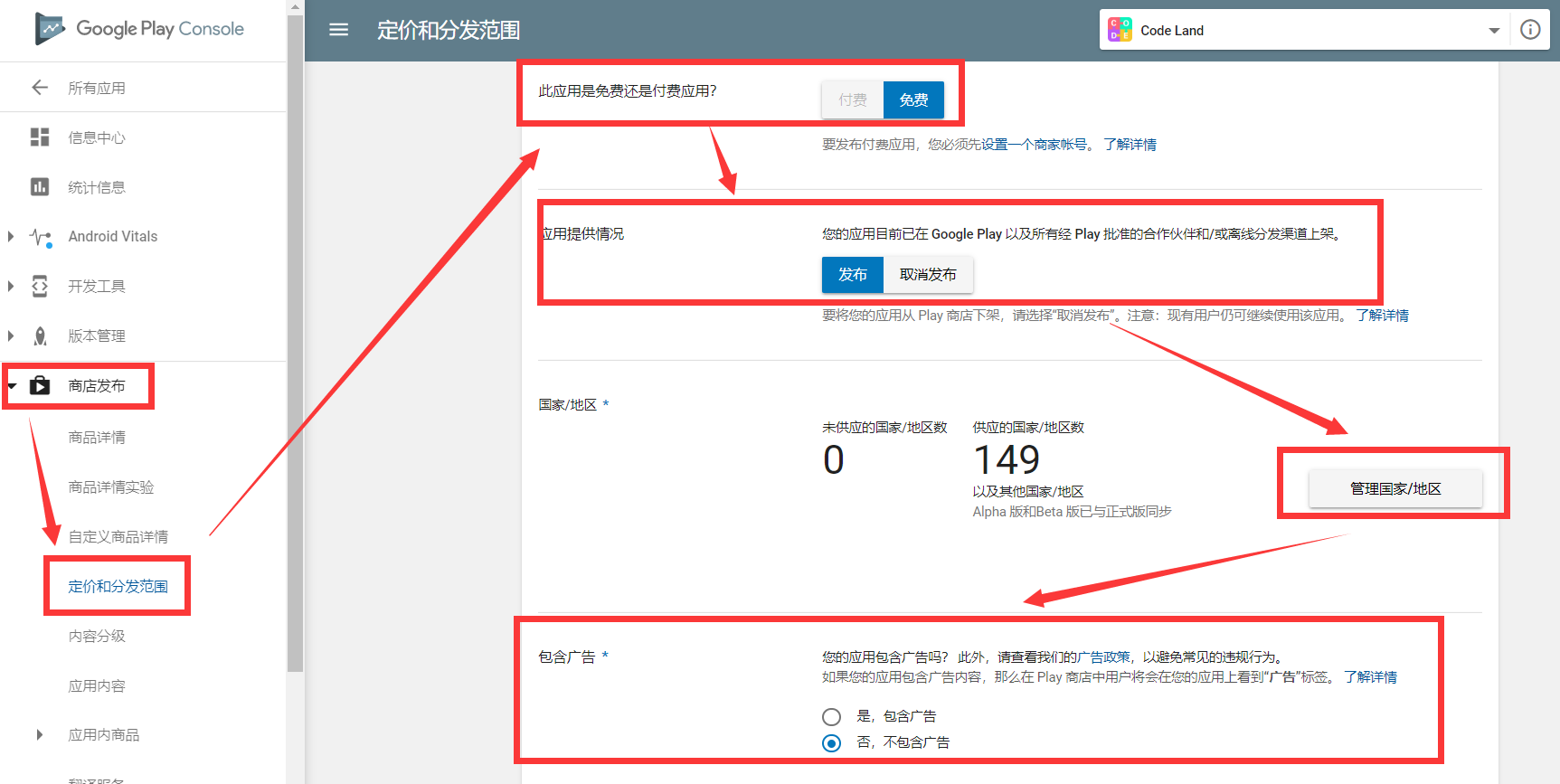The height and width of the screenshot is (784, 1560).
Task: Choose radio button 是，包含广告
Action: coord(831,717)
